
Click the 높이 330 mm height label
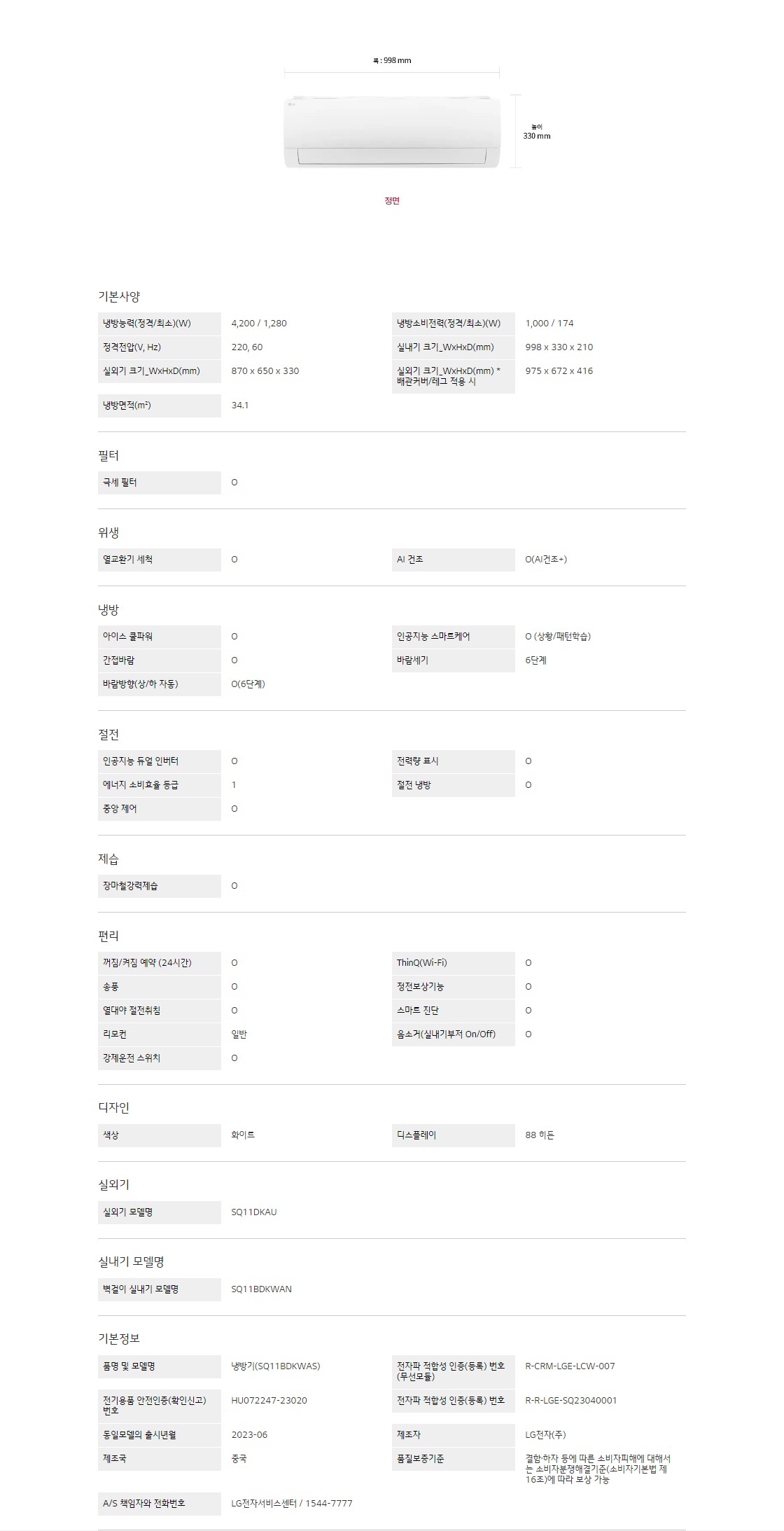pyautogui.click(x=537, y=132)
